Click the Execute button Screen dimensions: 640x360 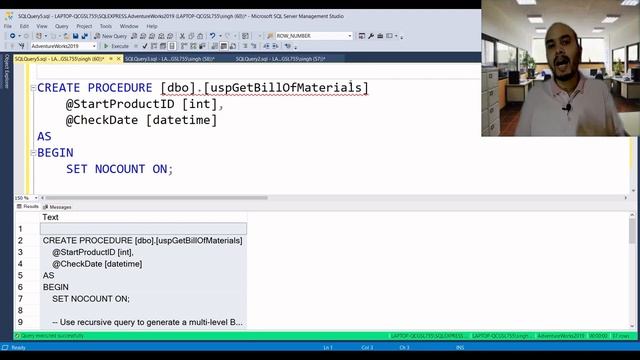click(x=116, y=46)
